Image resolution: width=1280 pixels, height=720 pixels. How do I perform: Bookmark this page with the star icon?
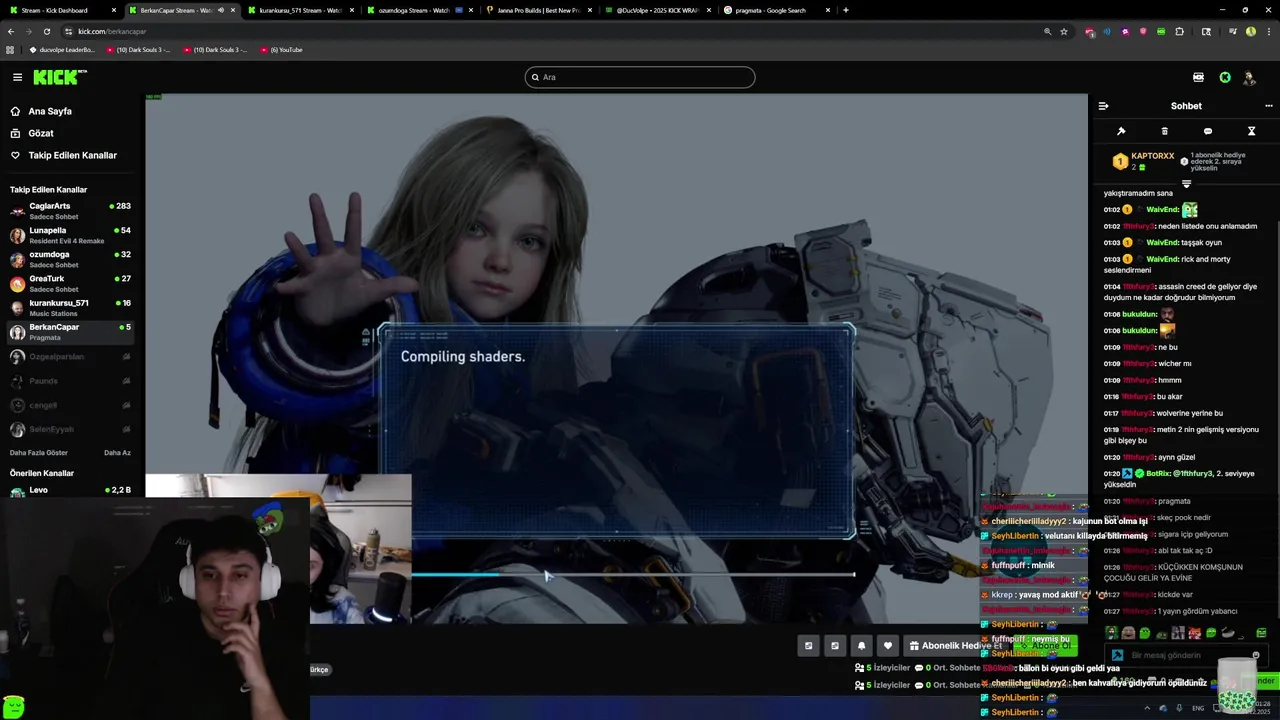(1063, 31)
